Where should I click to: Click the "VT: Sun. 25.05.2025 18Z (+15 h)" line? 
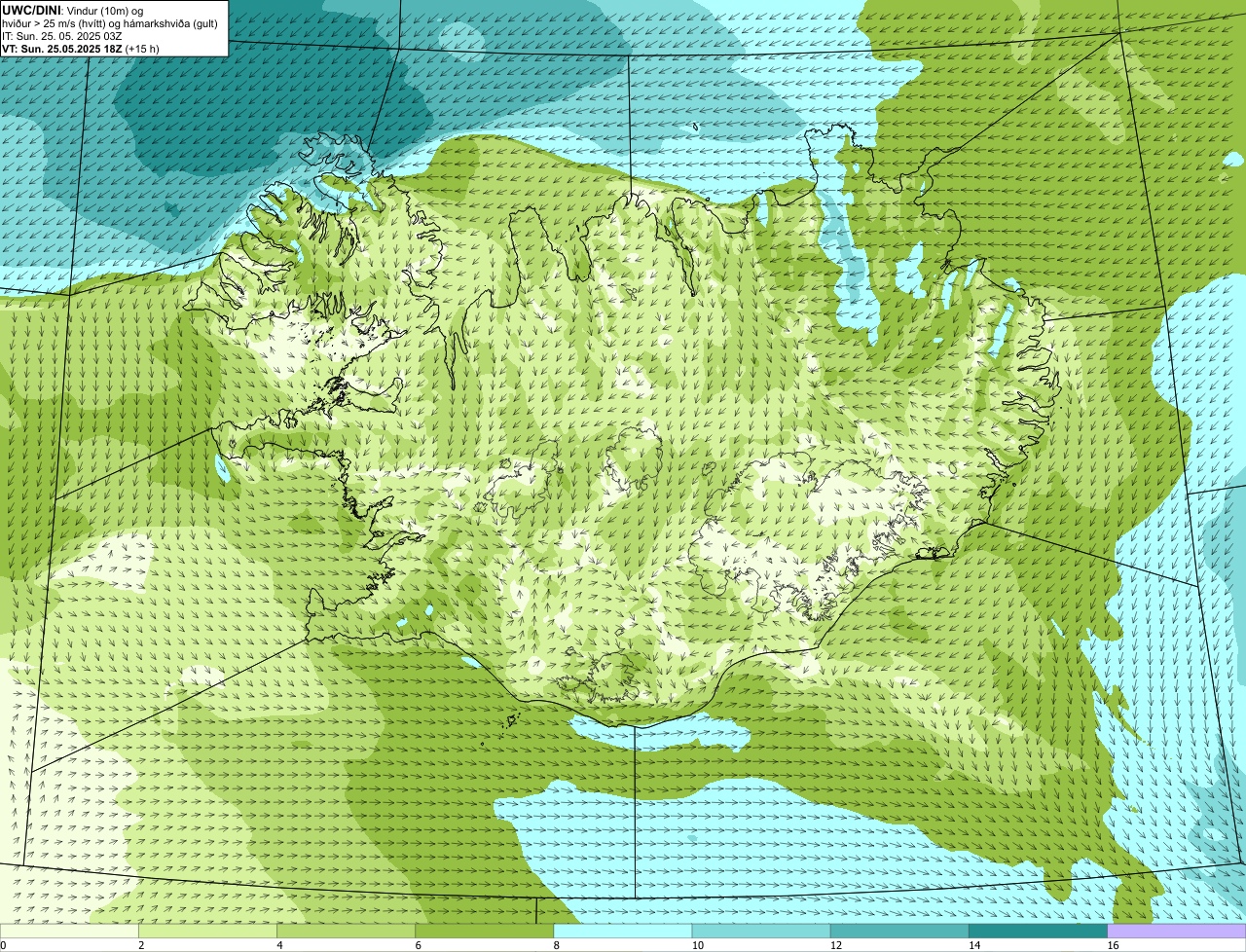coord(81,48)
